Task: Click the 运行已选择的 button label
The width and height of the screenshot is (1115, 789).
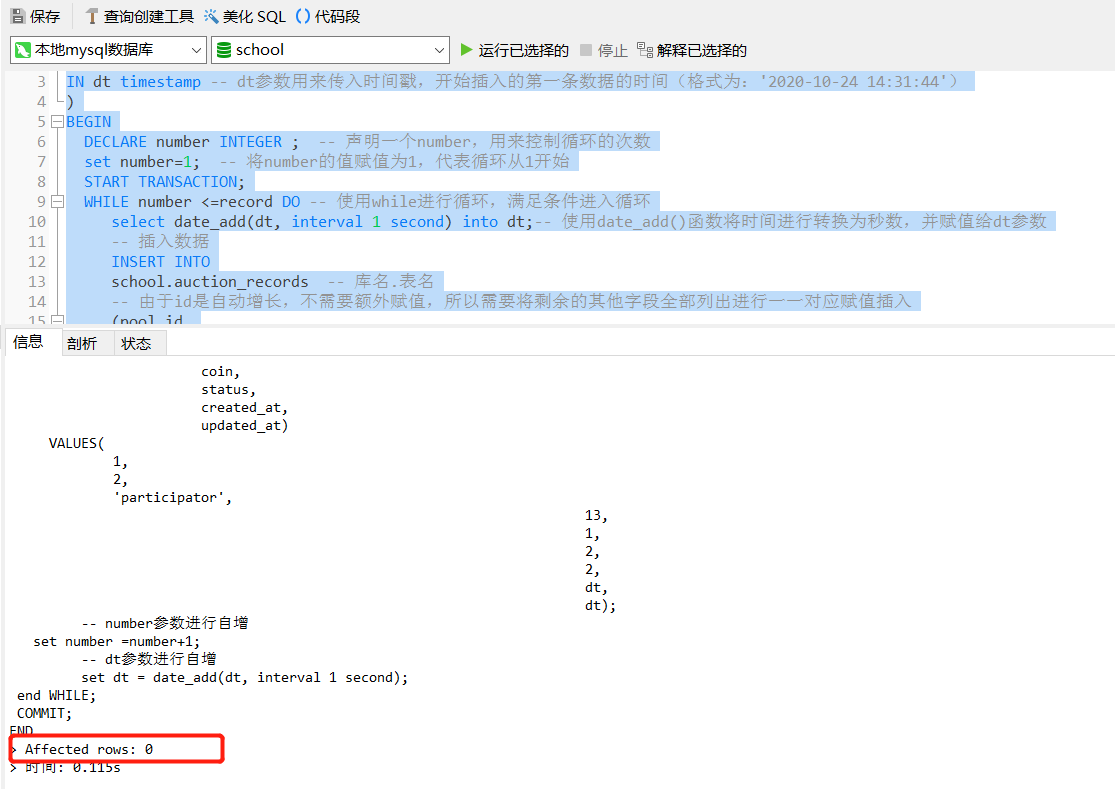Action: pos(523,50)
